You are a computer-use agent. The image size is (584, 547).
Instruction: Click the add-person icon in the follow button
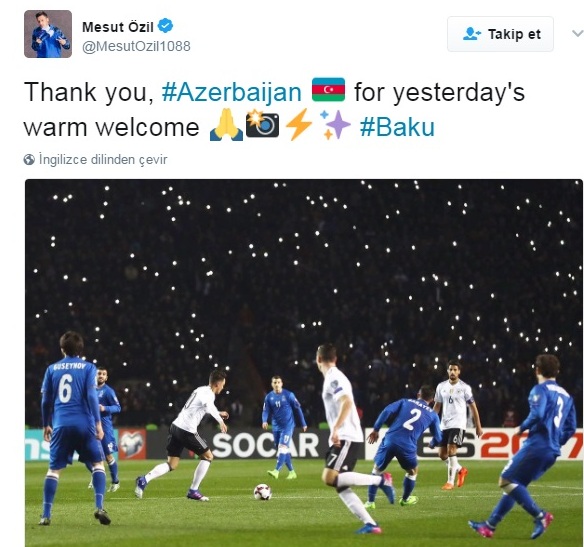[472, 34]
